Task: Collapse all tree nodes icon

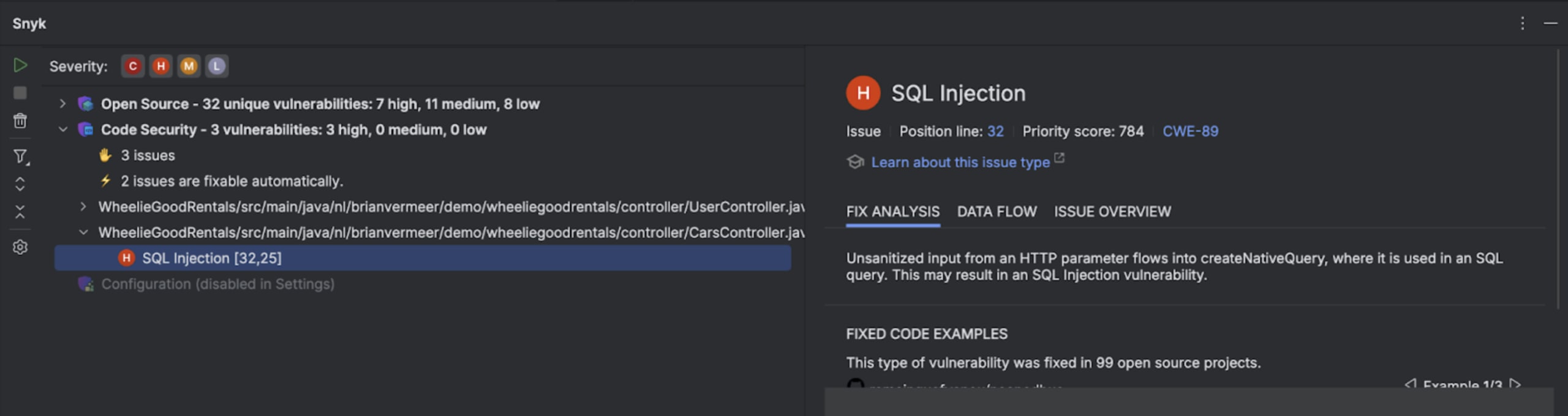Action: pyautogui.click(x=20, y=212)
